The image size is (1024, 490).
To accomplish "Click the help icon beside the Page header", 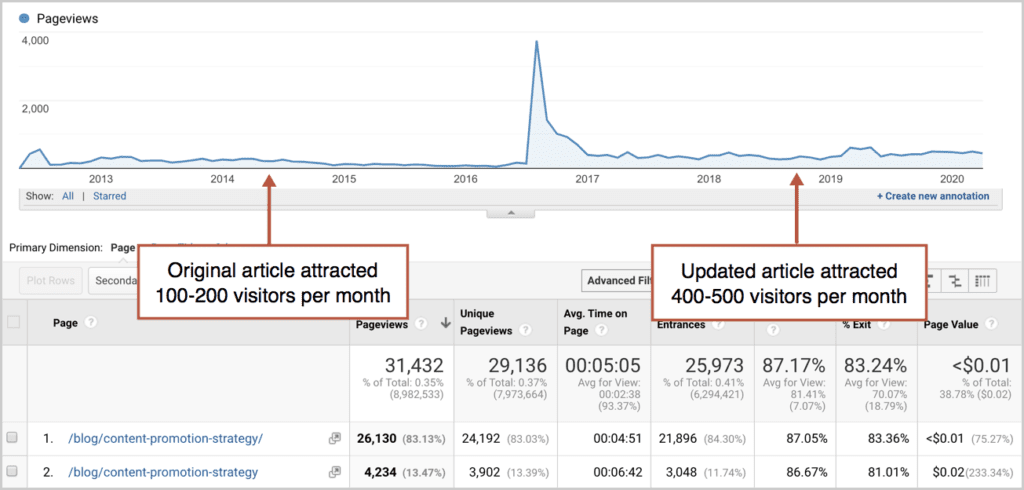I will [x=90, y=323].
